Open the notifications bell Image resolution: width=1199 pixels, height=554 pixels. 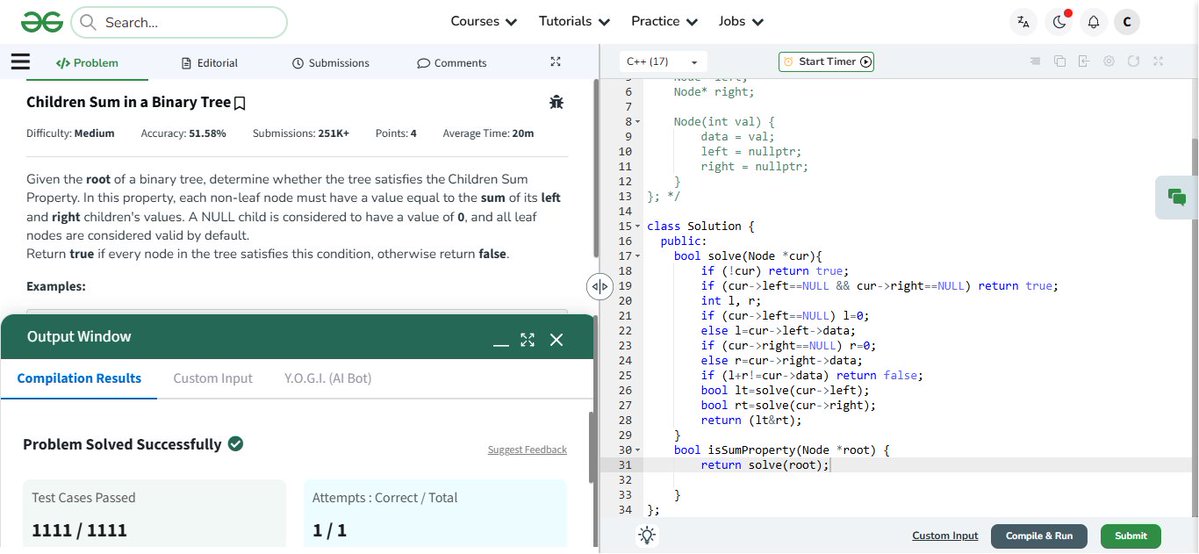tap(1093, 22)
